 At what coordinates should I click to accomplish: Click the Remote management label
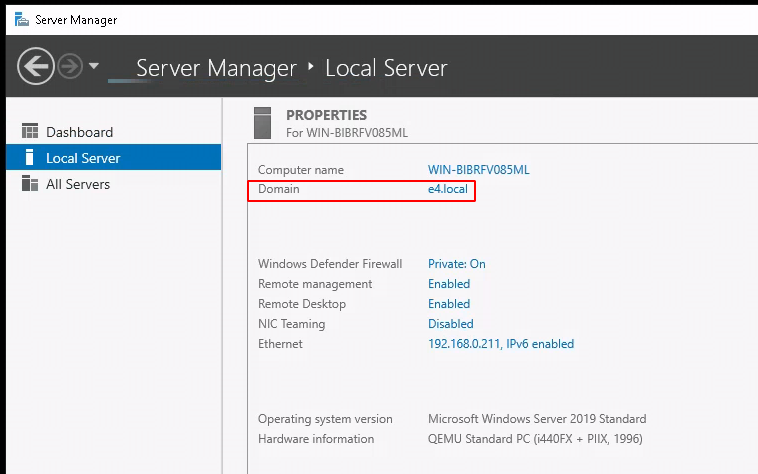(x=315, y=284)
